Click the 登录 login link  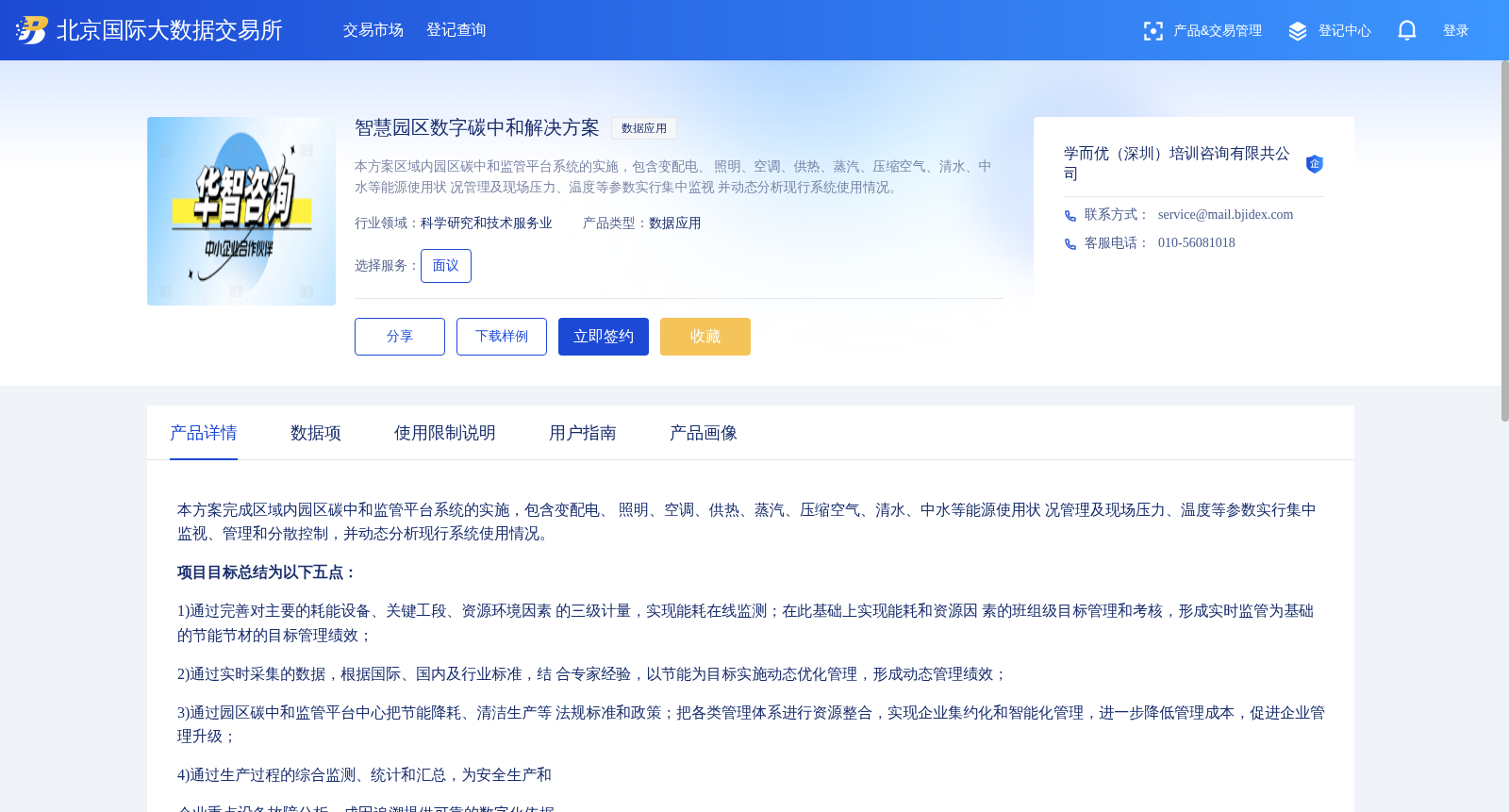coord(1456,31)
